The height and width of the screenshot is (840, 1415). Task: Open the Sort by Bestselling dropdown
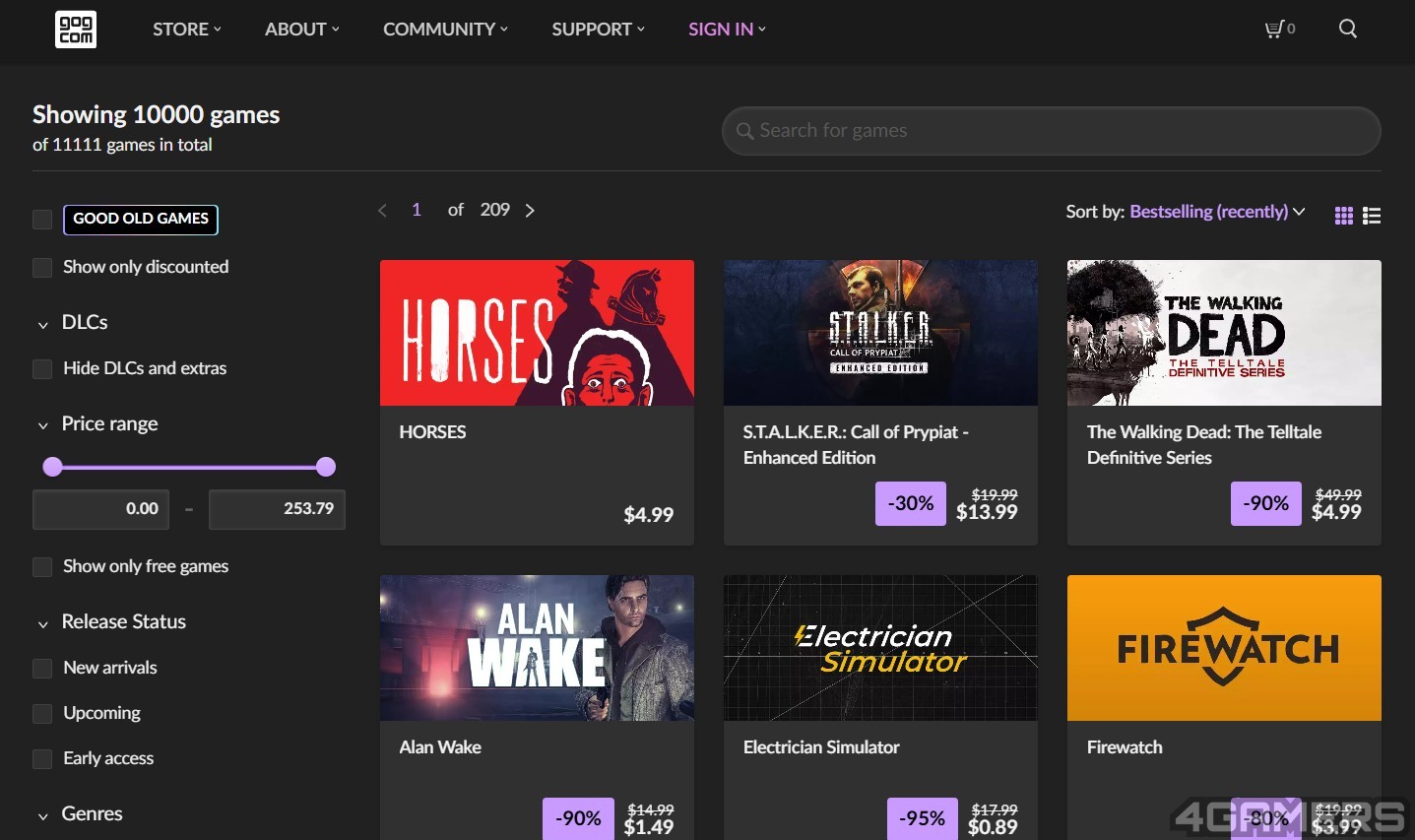tap(1217, 212)
